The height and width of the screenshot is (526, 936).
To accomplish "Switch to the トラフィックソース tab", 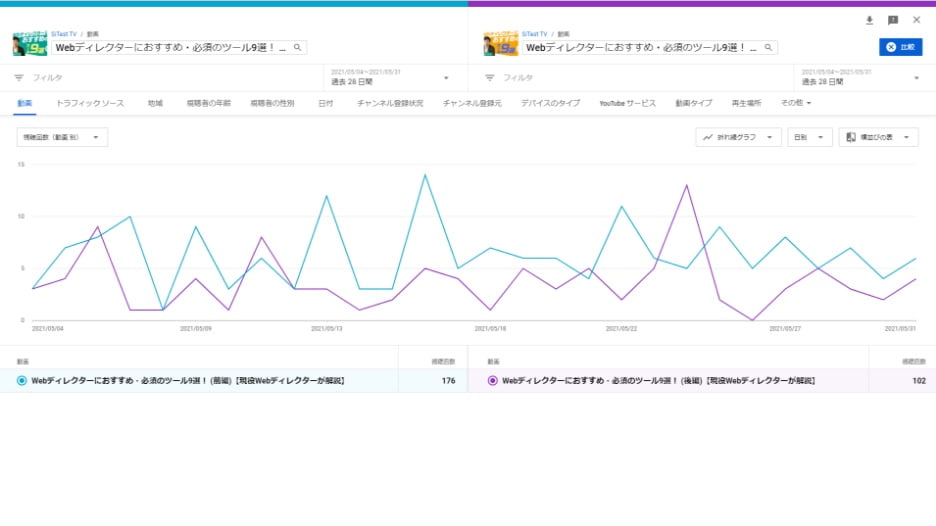I will pos(90,103).
